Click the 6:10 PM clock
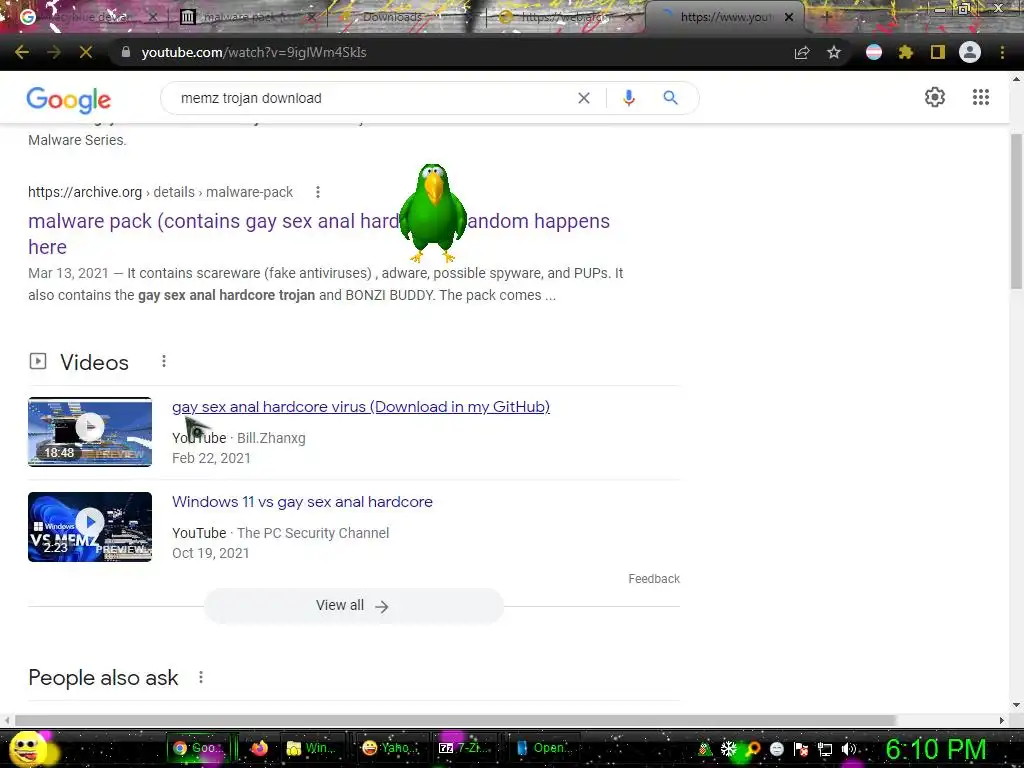 [x=935, y=749]
